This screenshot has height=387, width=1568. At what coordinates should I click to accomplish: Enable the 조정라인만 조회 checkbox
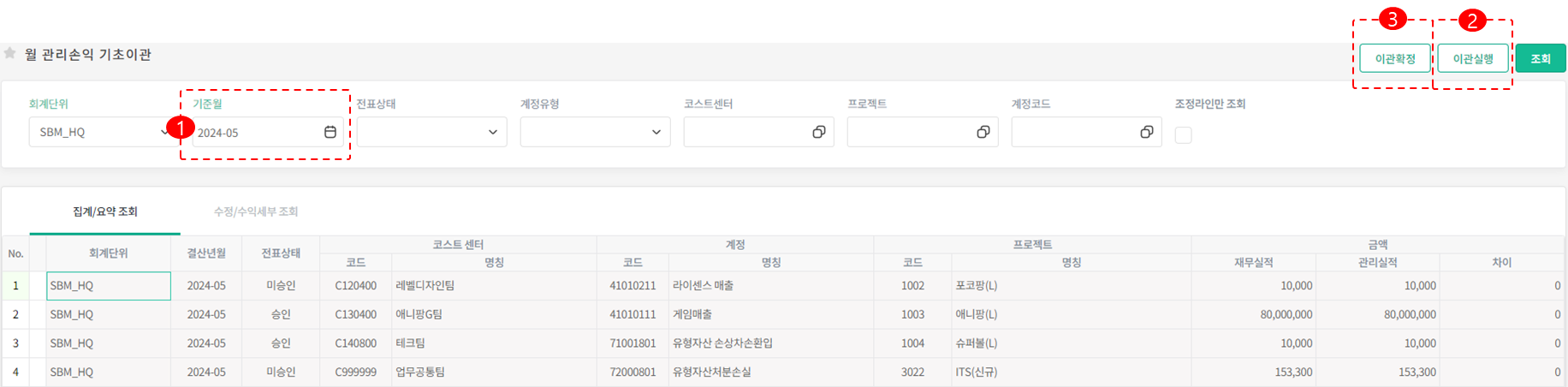pos(1183,134)
